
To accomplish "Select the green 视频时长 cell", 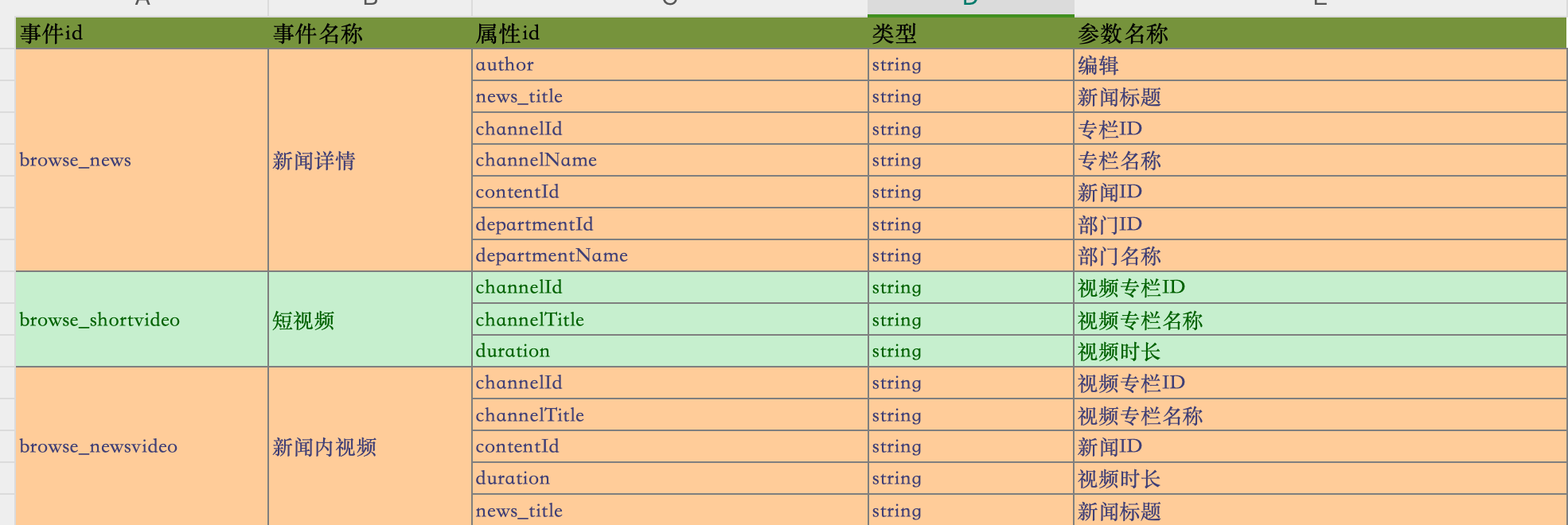I will click(1320, 351).
